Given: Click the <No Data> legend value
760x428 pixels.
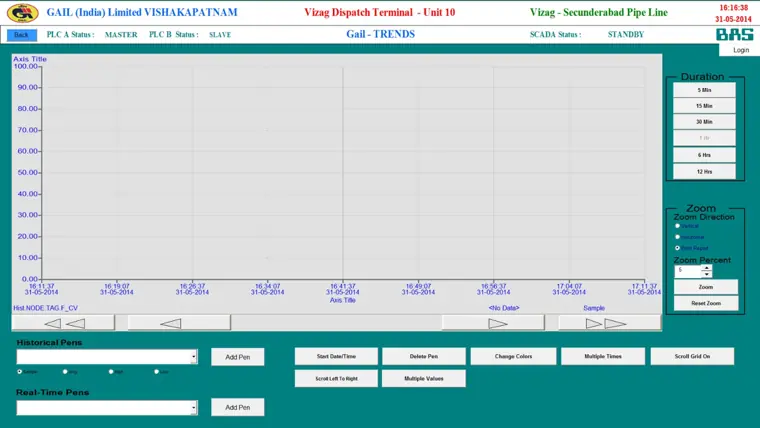Looking at the screenshot, I should coord(504,308).
